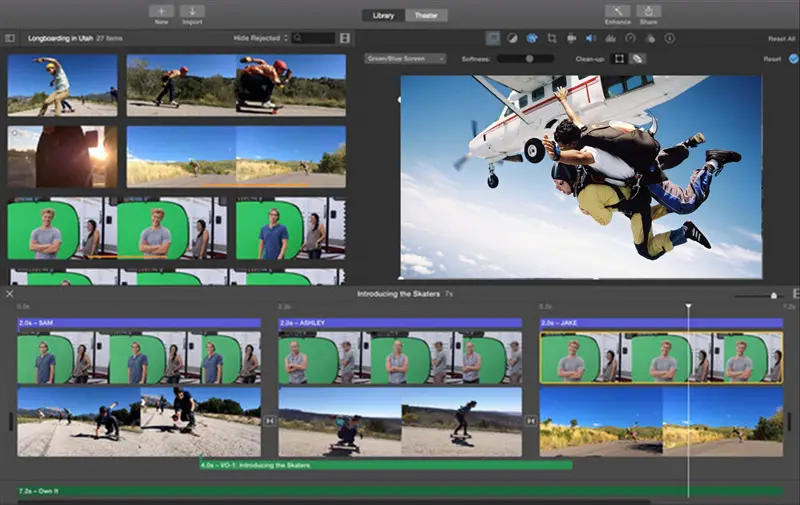The image size is (800, 505).
Task: Open the Color Correction palette icon
Action: [x=532, y=38]
